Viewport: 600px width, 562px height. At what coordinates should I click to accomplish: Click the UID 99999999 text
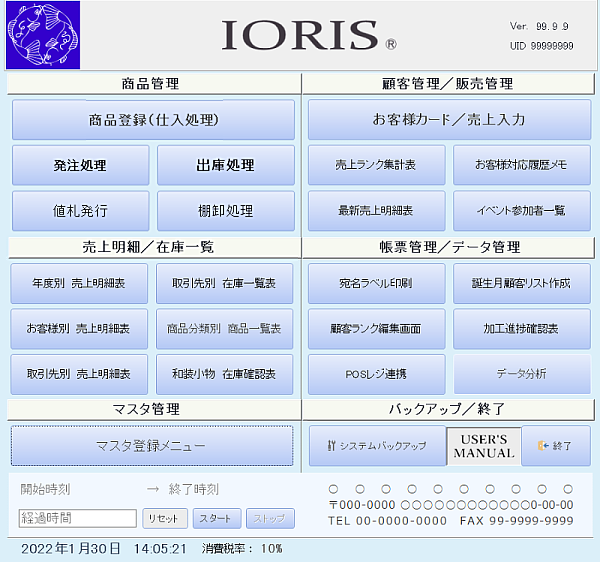pyautogui.click(x=541, y=46)
